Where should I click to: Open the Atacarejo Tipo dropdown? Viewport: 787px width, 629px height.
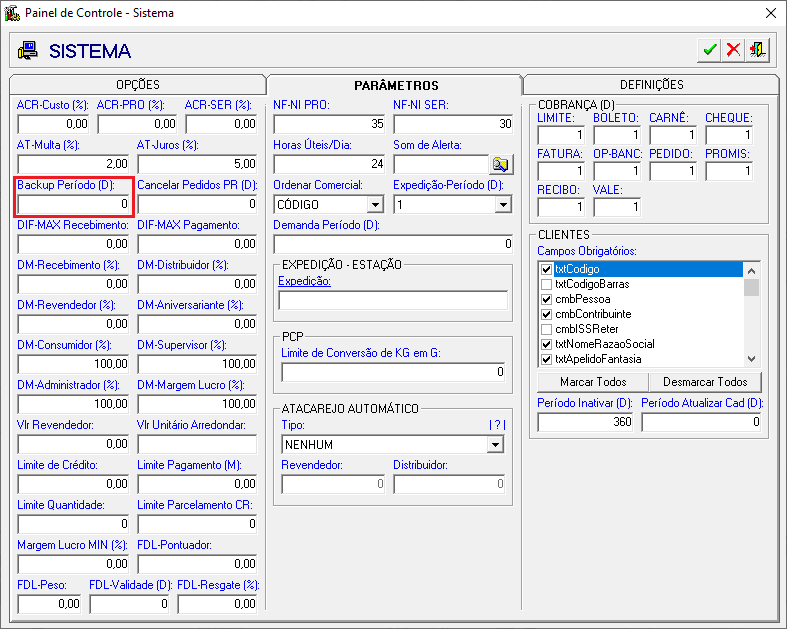(495, 444)
